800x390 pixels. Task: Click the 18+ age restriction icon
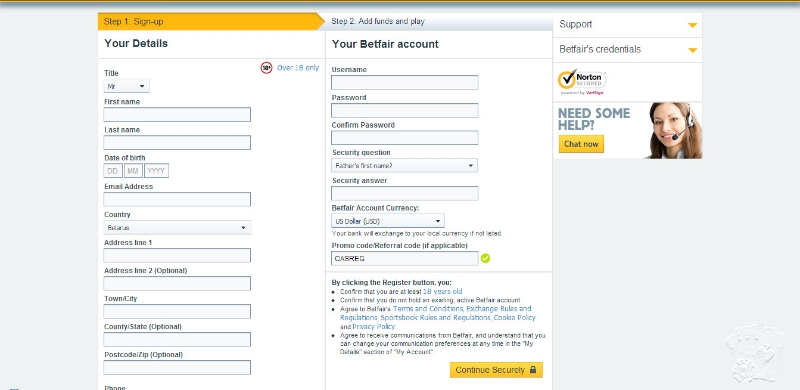tap(266, 67)
